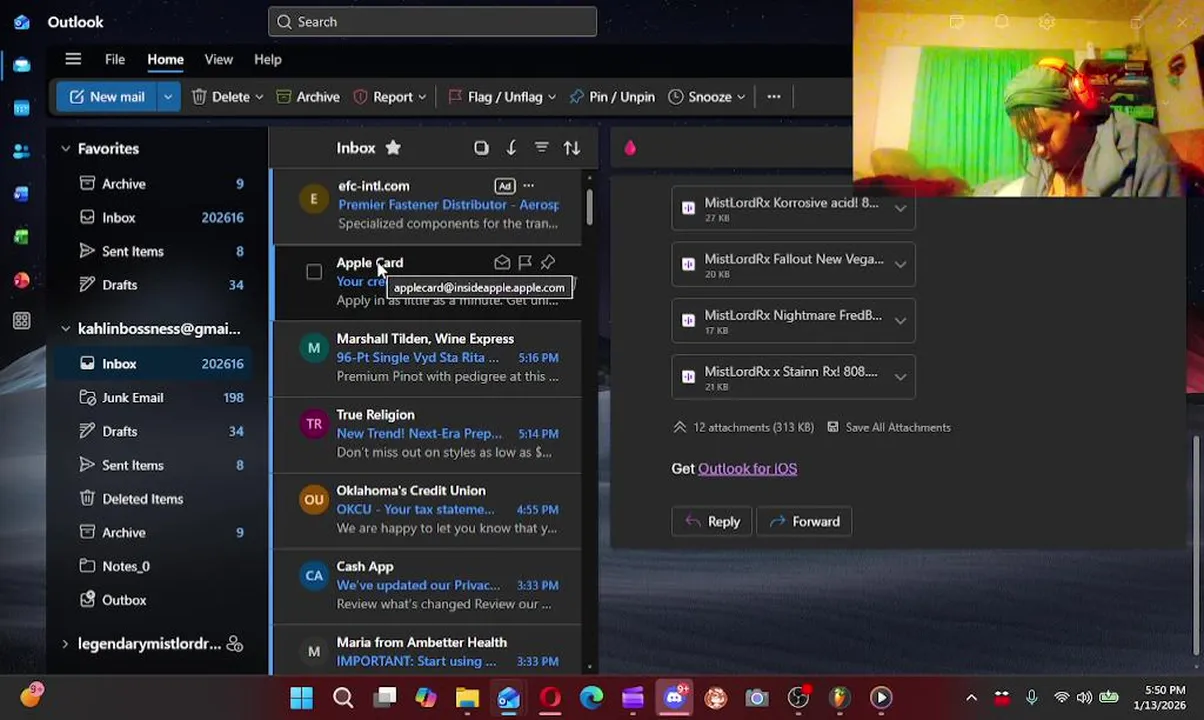Expand the legendarymistlordr account
1204x720 pixels.
[x=66, y=644]
